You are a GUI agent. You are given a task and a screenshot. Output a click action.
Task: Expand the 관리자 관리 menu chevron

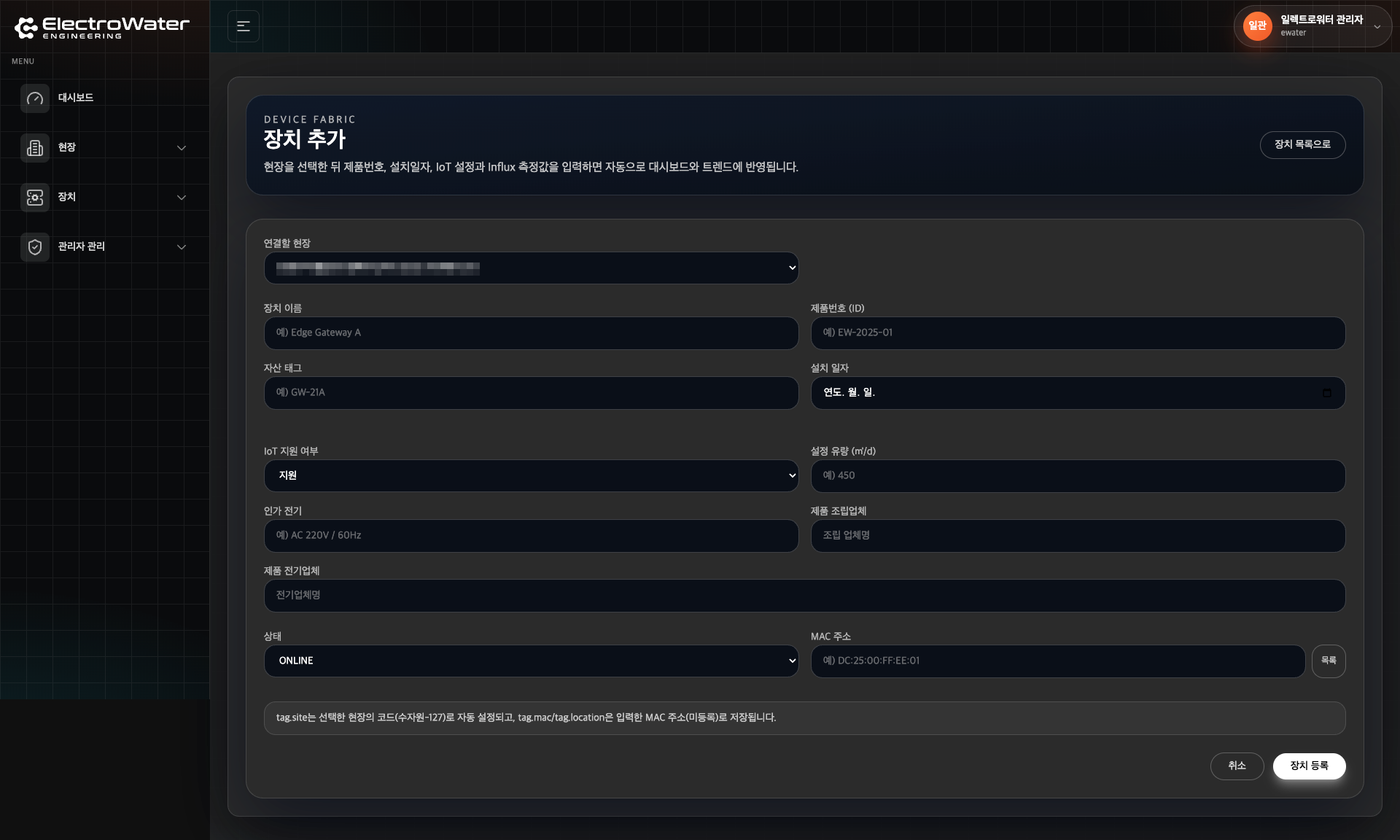pyautogui.click(x=182, y=247)
